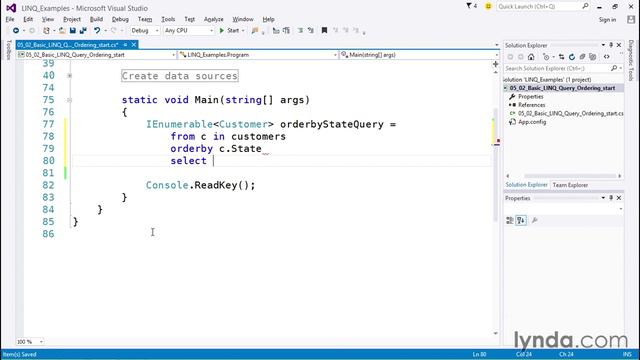Click the Undo icon in toolbar
The height and width of the screenshot is (360, 640).
[x=97, y=31]
